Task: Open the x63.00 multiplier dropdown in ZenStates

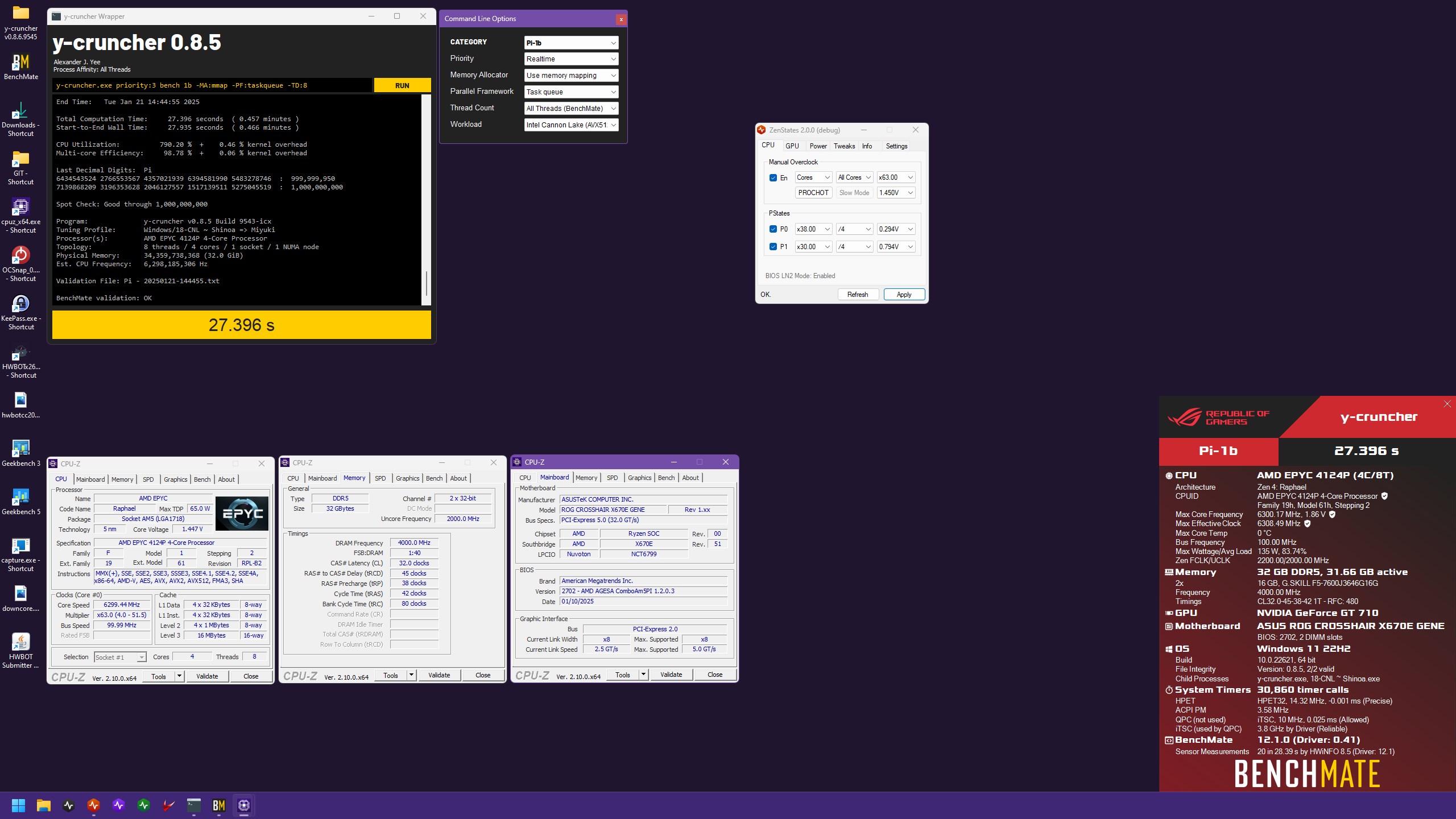Action: coord(896,177)
